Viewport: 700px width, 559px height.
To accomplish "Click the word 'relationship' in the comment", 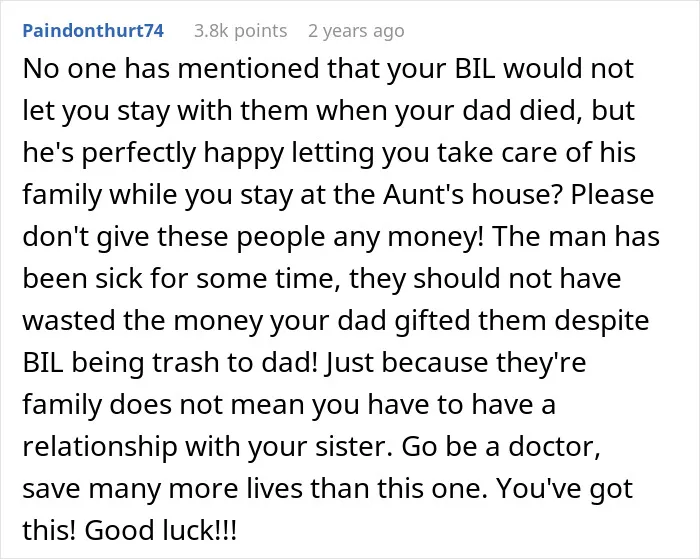I will pos(100,446).
